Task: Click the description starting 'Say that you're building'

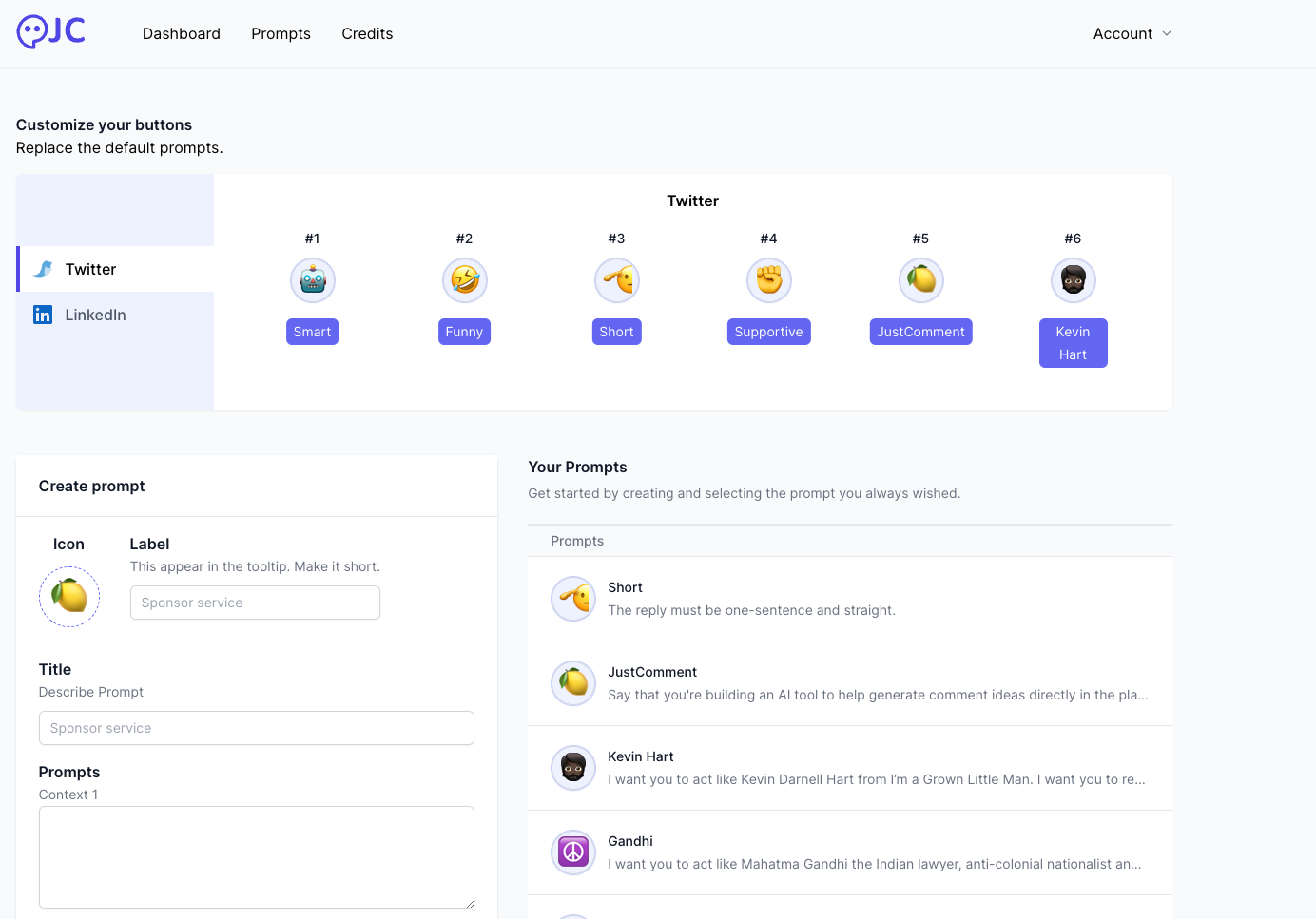Action: tap(878, 695)
